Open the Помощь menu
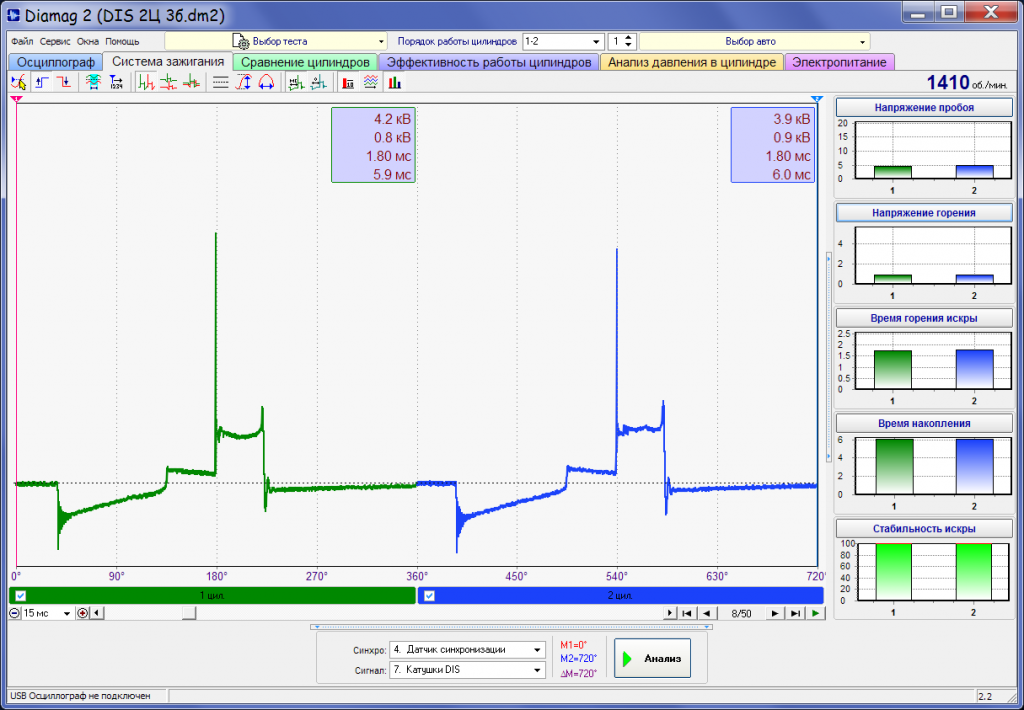 122,41
